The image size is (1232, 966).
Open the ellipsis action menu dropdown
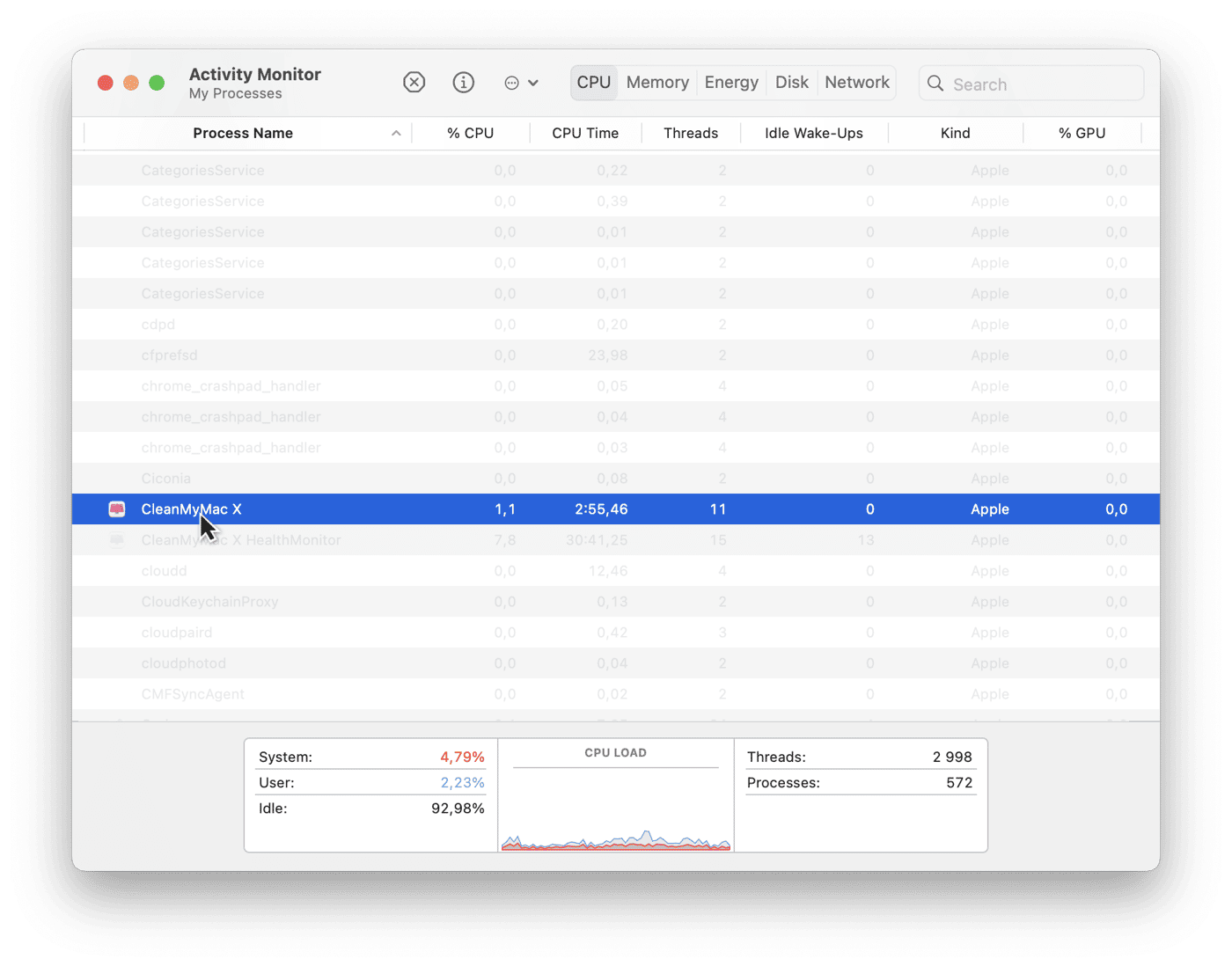521,83
